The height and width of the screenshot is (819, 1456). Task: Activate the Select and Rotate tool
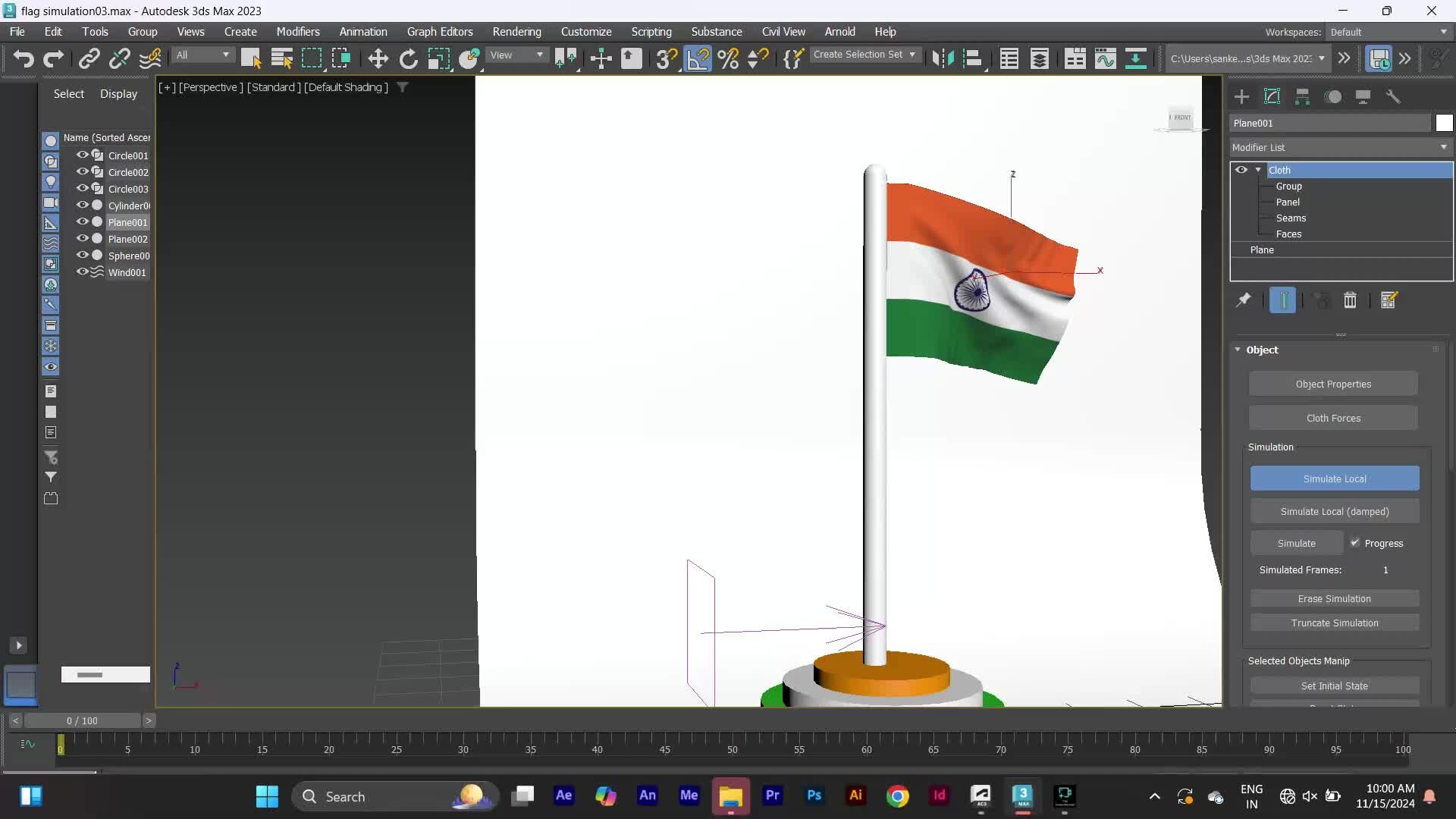click(408, 58)
